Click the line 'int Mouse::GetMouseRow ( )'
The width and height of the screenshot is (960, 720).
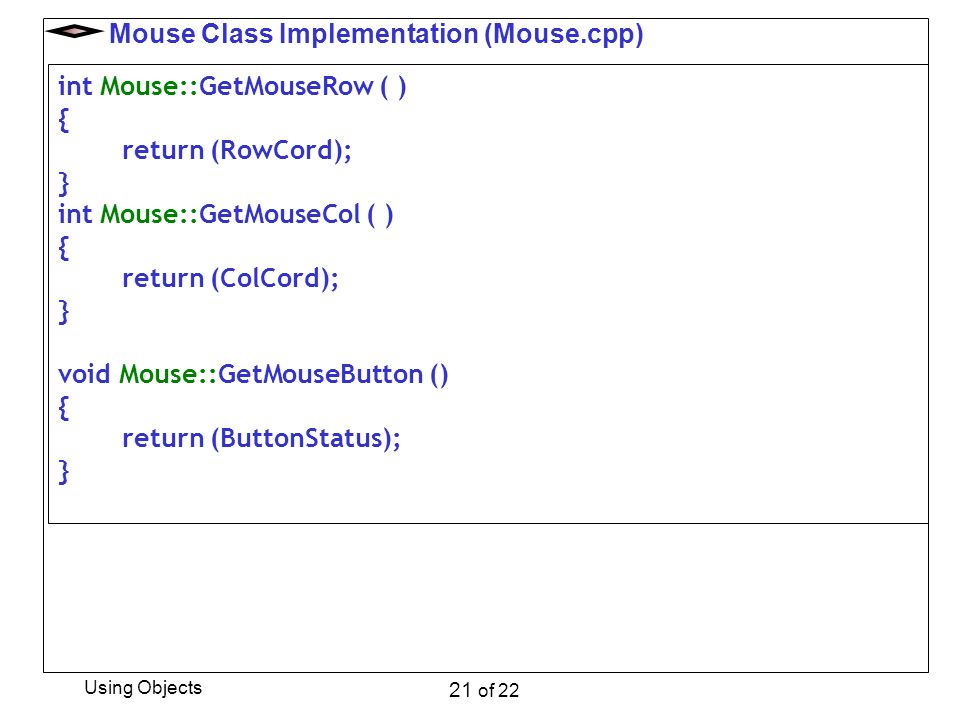[232, 86]
